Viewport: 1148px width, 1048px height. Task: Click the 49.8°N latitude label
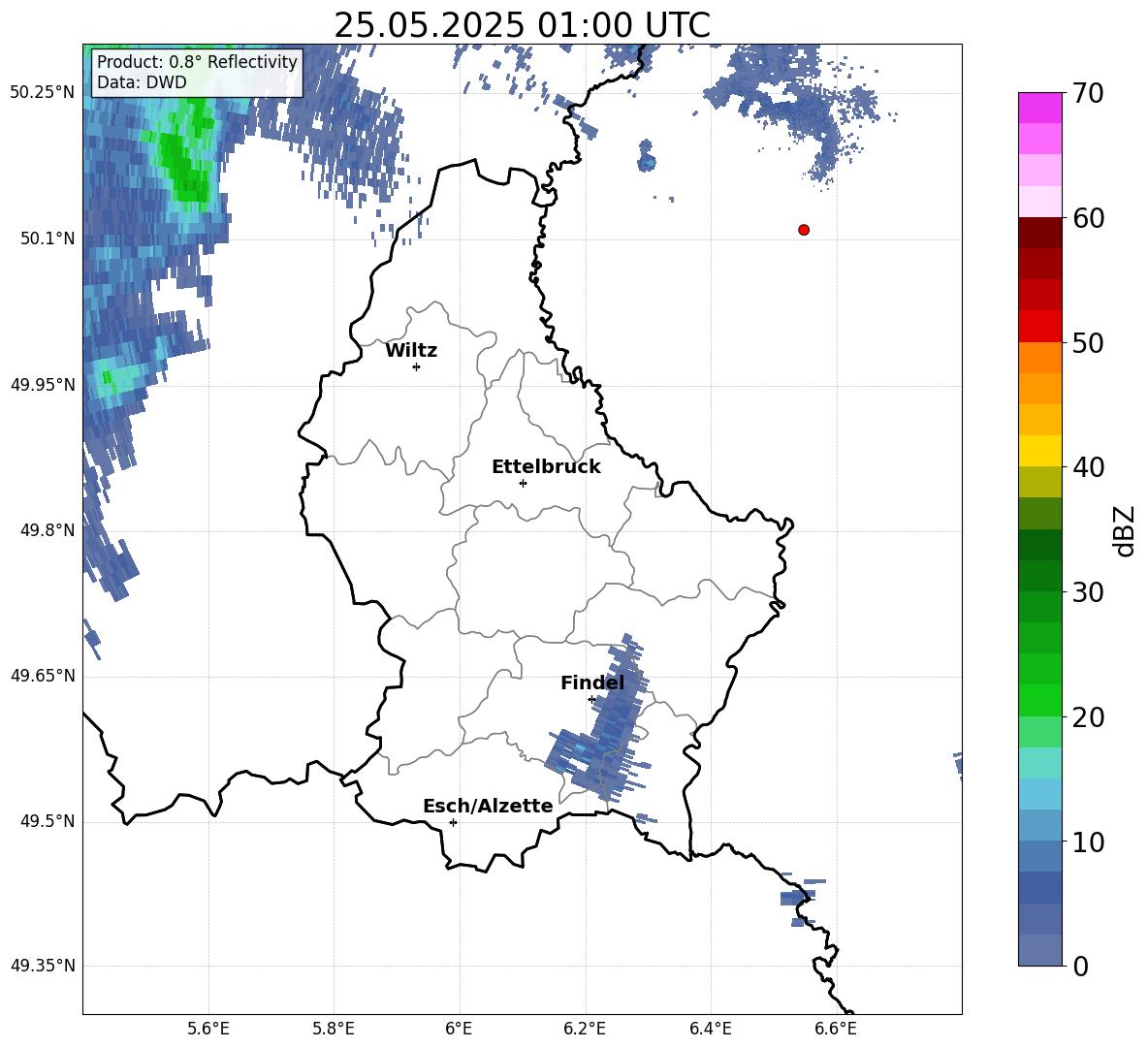pyautogui.click(x=48, y=530)
